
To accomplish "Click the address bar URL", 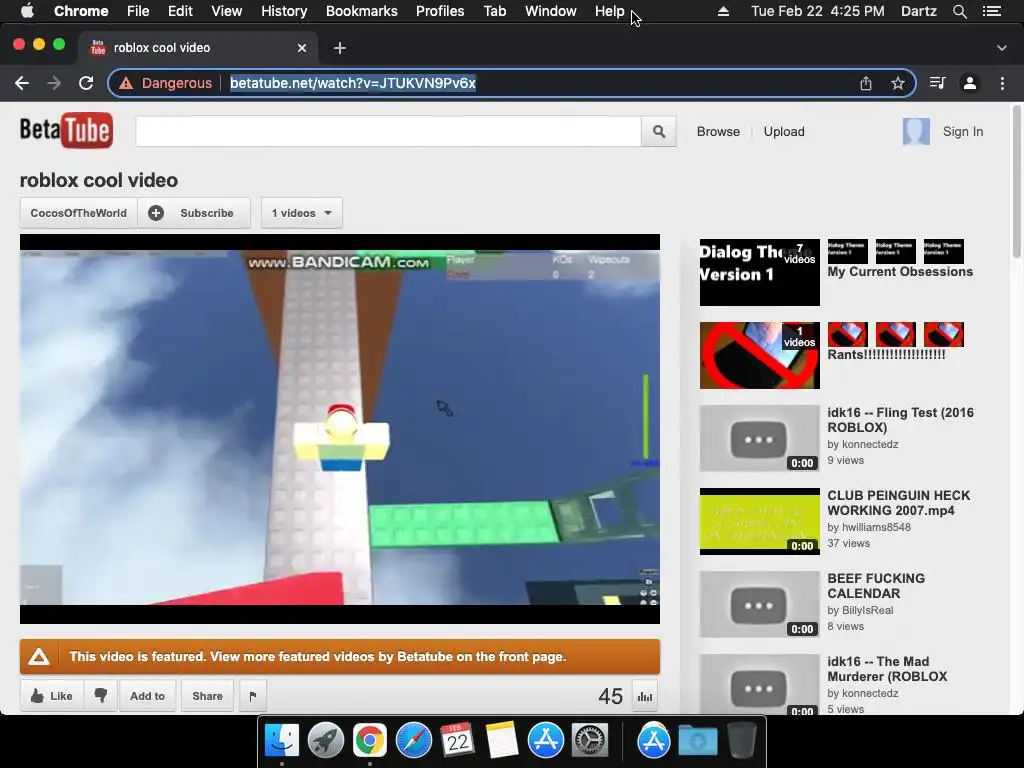I will [353, 83].
